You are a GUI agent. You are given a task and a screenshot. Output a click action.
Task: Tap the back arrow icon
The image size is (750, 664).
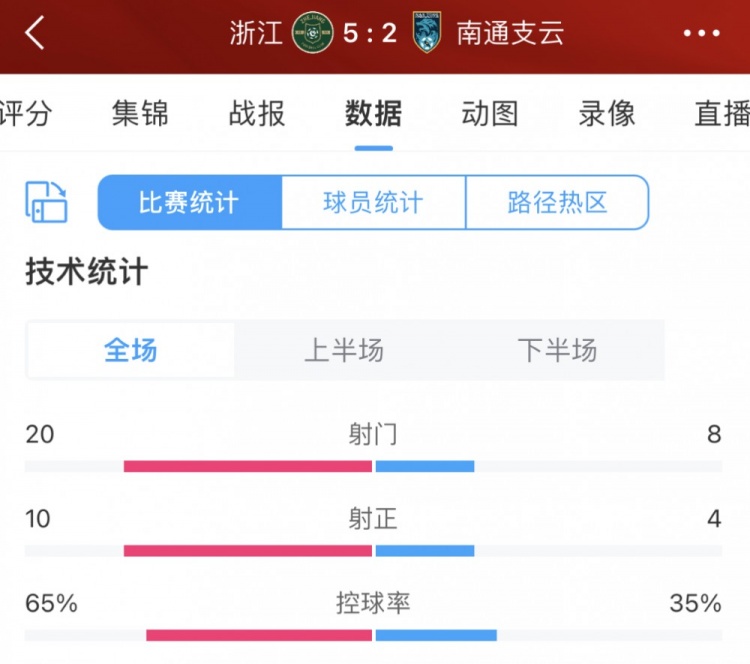[35, 33]
